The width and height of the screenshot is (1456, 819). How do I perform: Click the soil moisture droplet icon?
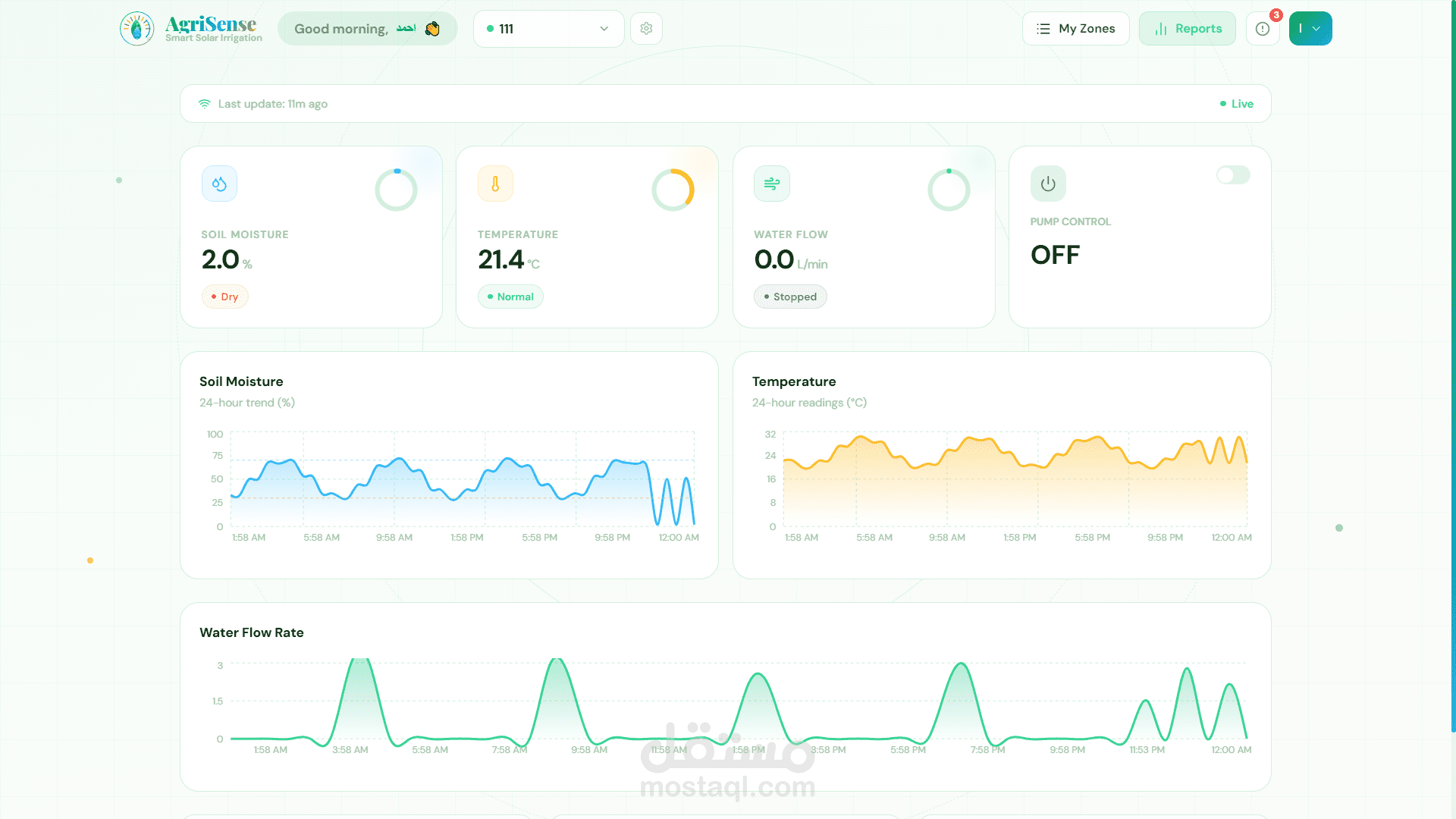219,184
